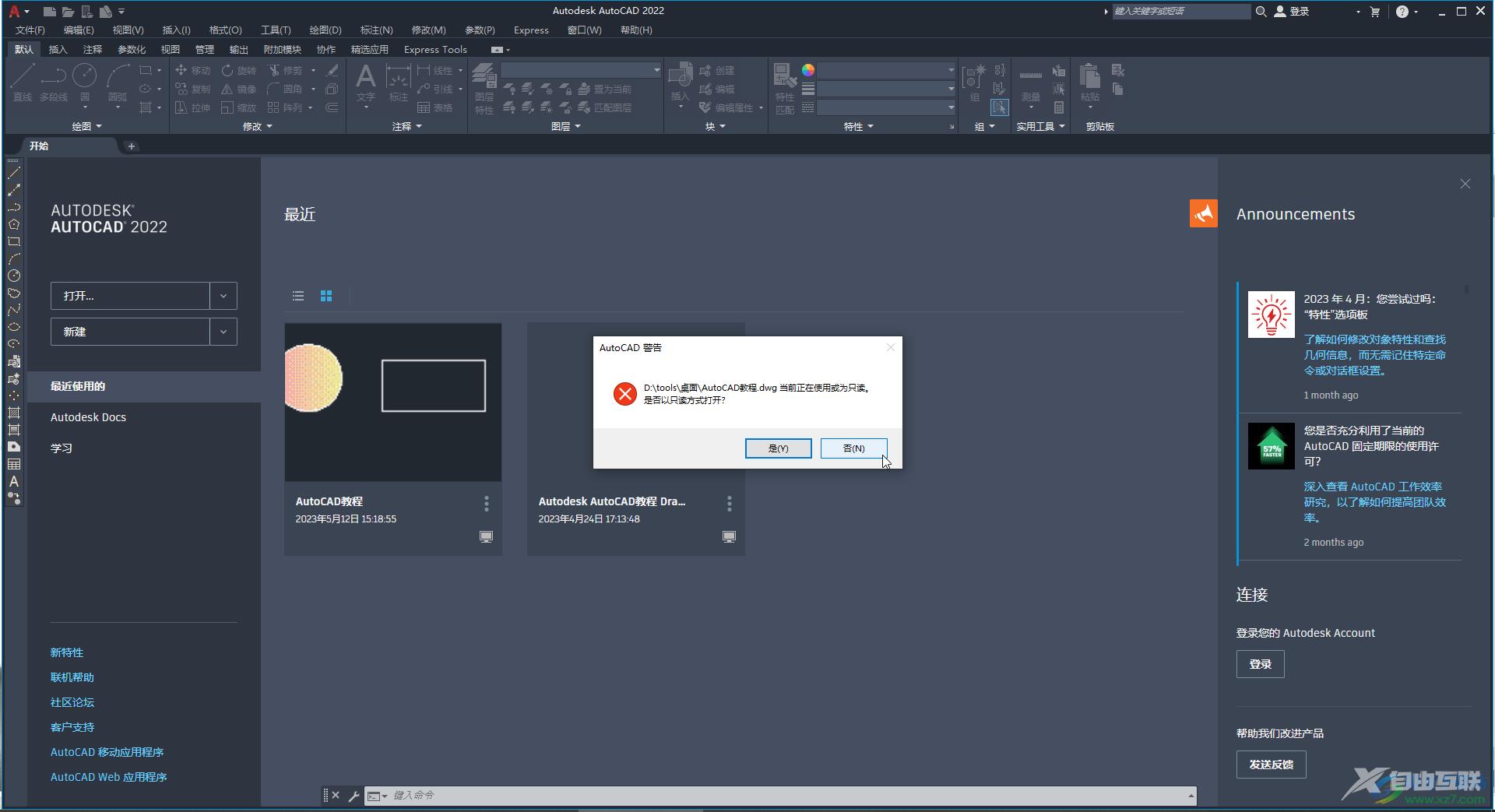Expand the 注释 panel
Image resolution: width=1495 pixels, height=812 pixels.
pyautogui.click(x=407, y=126)
